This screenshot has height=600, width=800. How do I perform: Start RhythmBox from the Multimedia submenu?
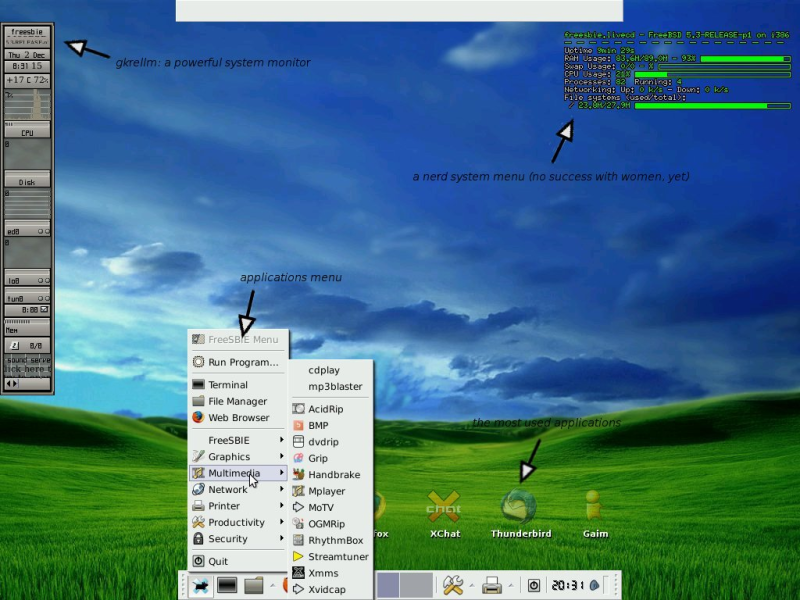click(x=332, y=540)
